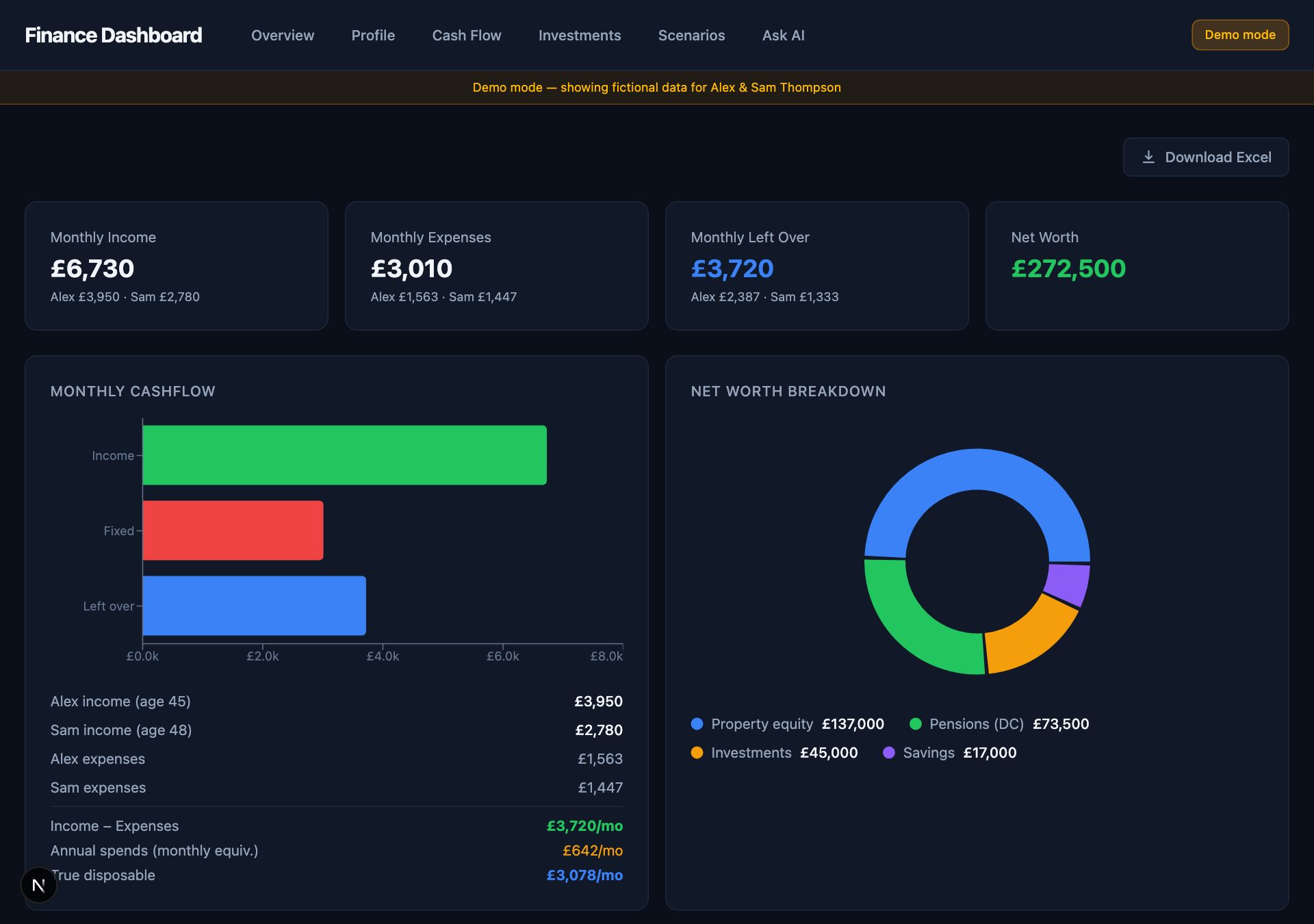
Task: Click the Property equity £137,000 legend value
Action: (x=853, y=724)
